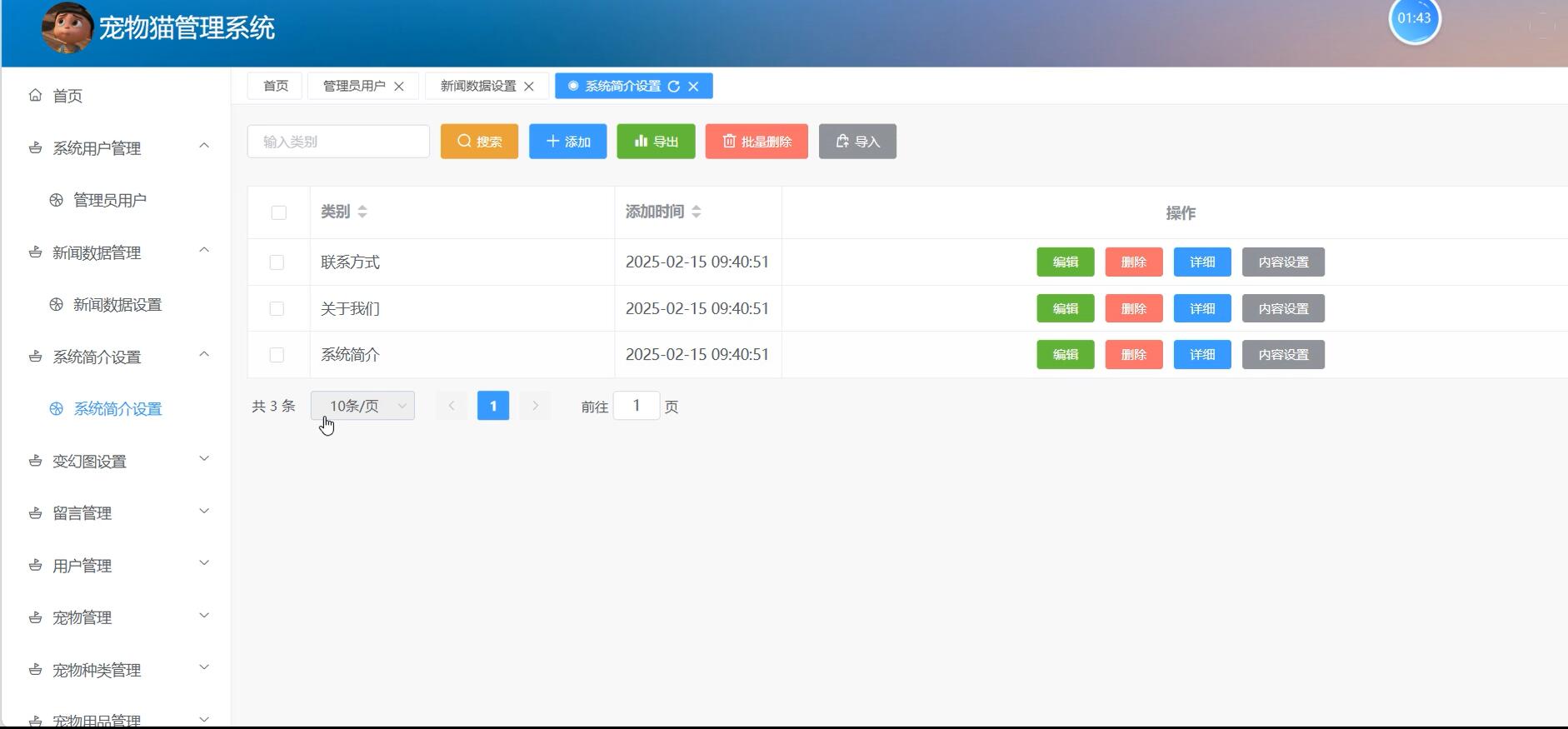The image size is (1568, 729).
Task: Expand the 留言管理 menu chevron
Action: [204, 511]
